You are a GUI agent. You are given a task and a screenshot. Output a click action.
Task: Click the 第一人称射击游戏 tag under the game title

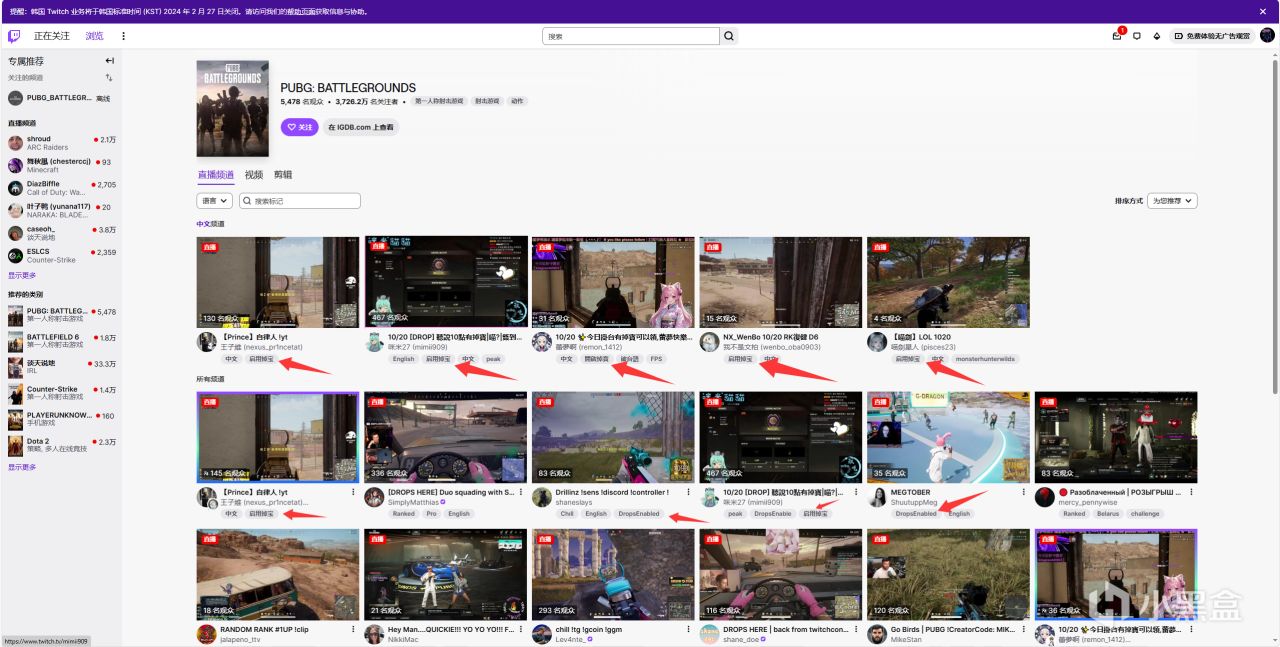click(x=439, y=101)
